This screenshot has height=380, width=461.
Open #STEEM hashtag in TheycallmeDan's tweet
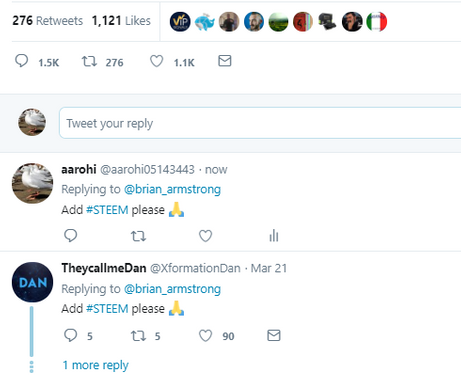tap(107, 309)
